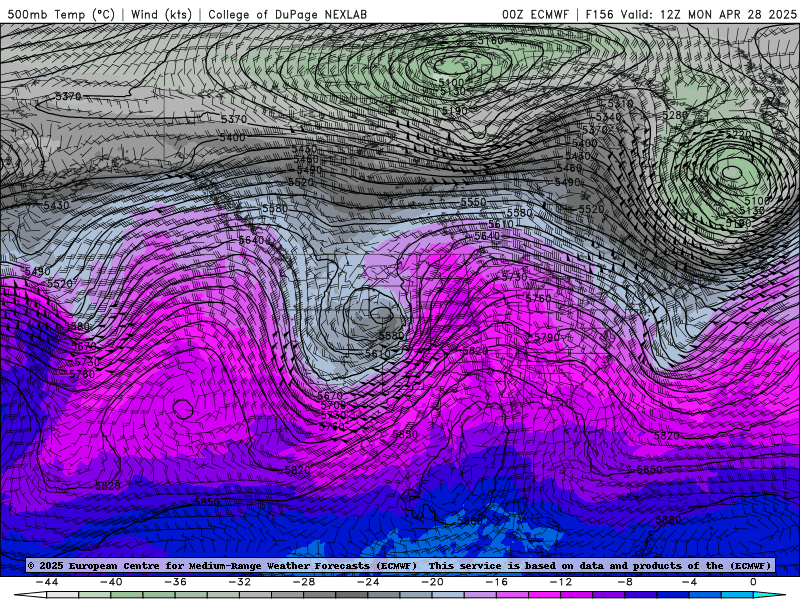Click the -20 colorbar scale label
This screenshot has width=800, height=600.
click(433, 582)
